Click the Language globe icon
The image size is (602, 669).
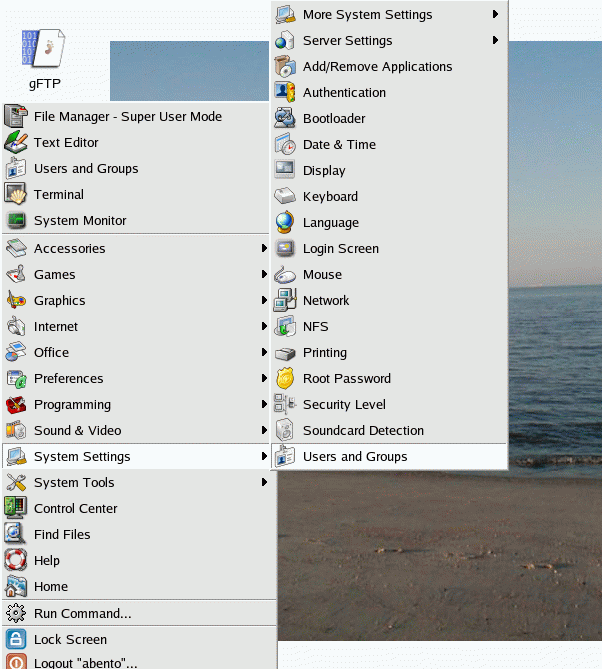285,222
